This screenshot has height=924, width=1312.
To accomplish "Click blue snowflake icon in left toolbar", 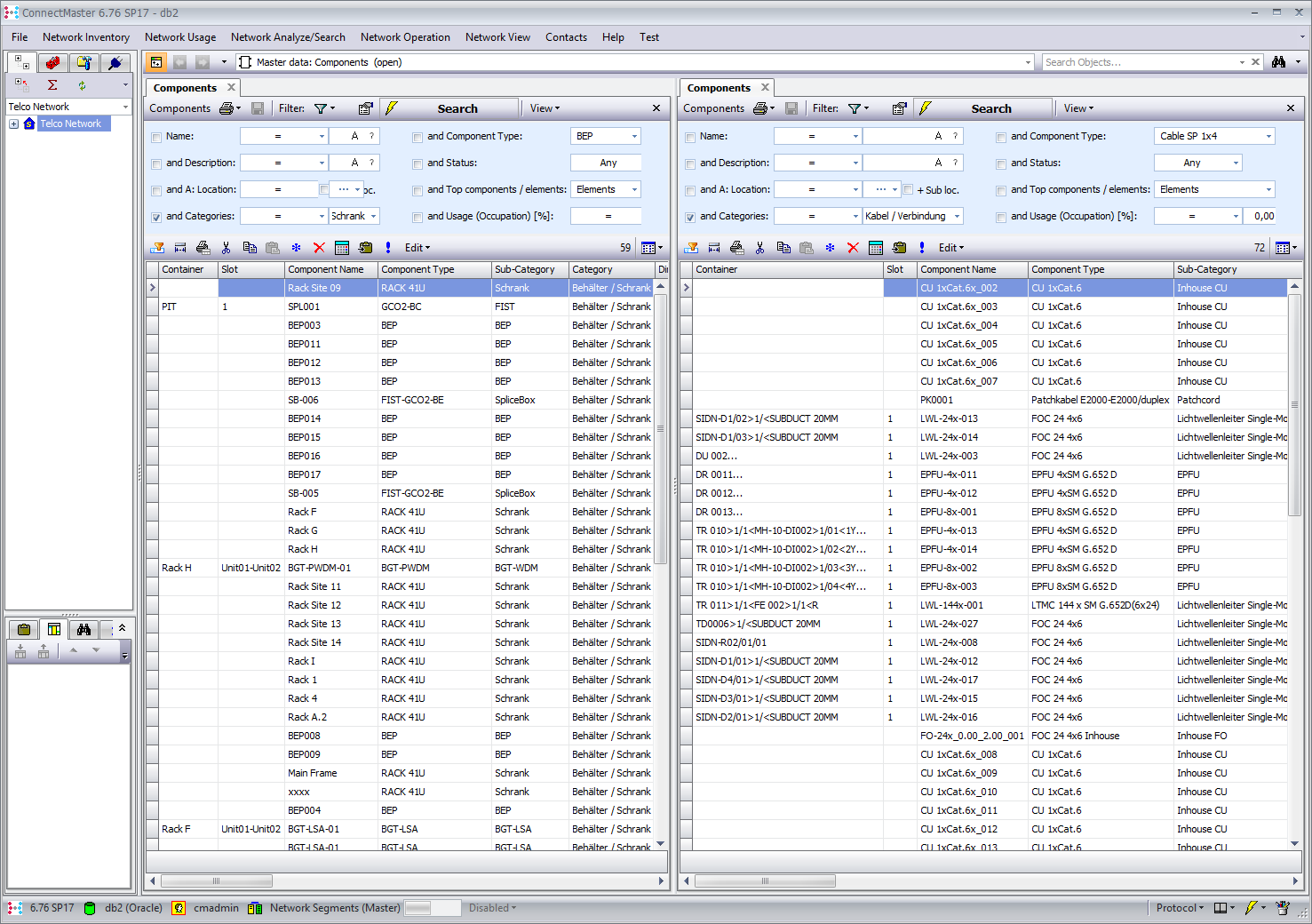I will [x=296, y=248].
